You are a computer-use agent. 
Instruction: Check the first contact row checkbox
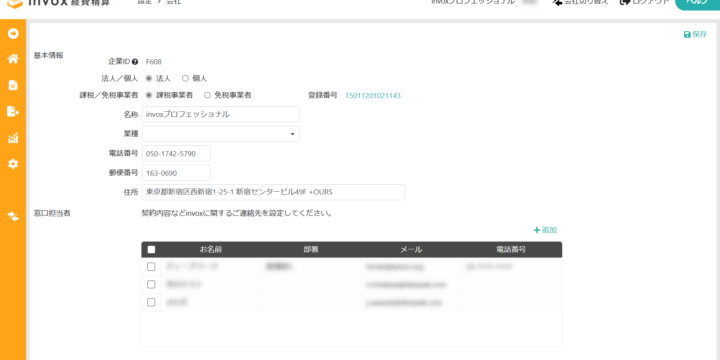(x=151, y=267)
